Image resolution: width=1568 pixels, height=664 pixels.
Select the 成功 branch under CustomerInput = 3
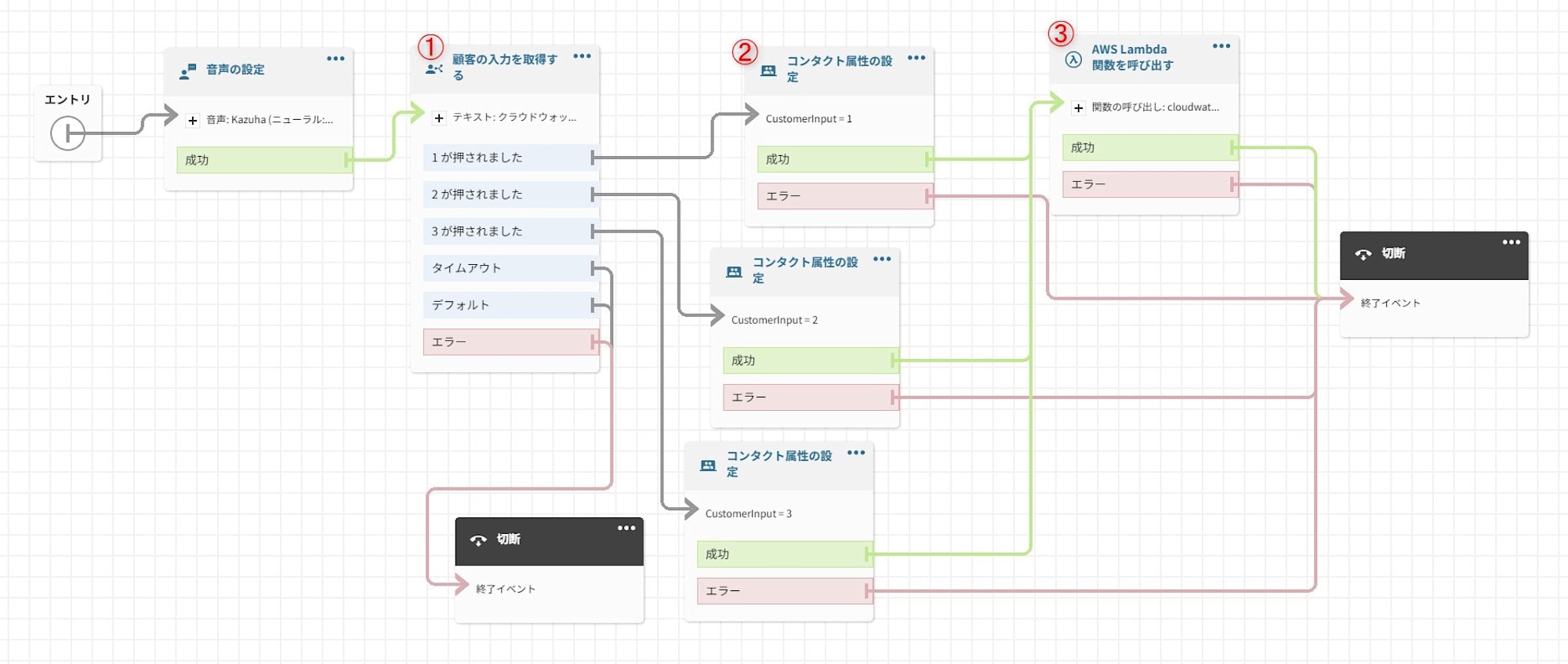pos(785,554)
